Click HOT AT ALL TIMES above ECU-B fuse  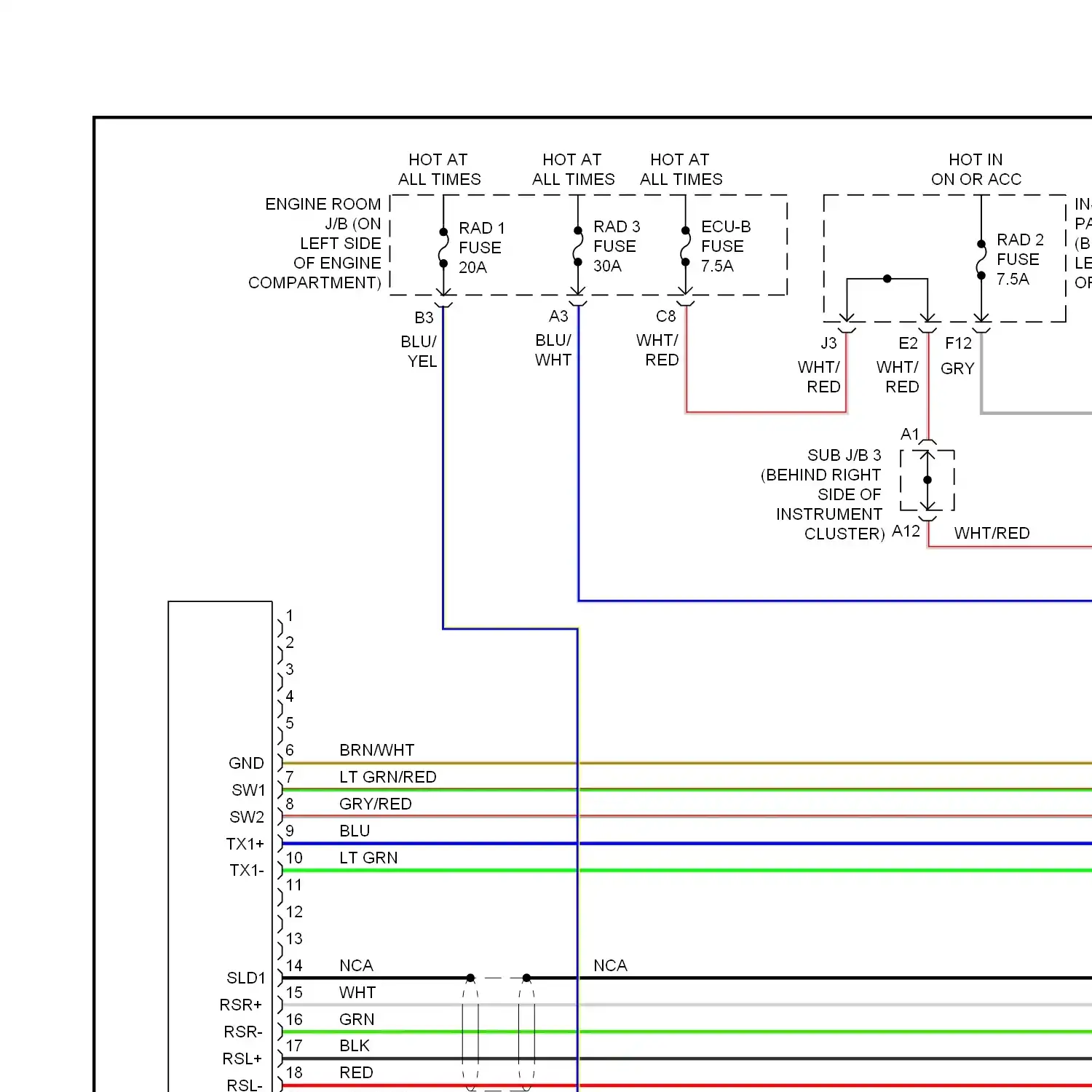681,170
